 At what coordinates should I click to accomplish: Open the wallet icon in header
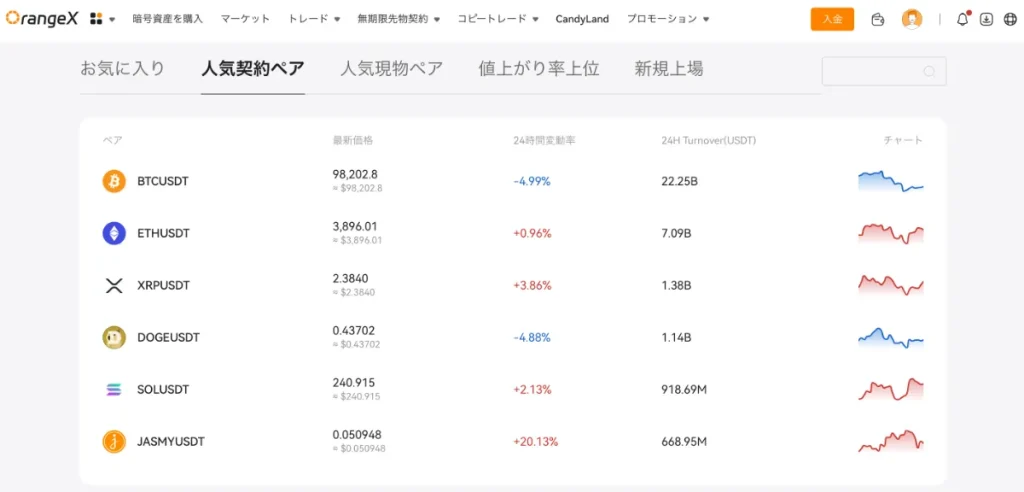(877, 19)
